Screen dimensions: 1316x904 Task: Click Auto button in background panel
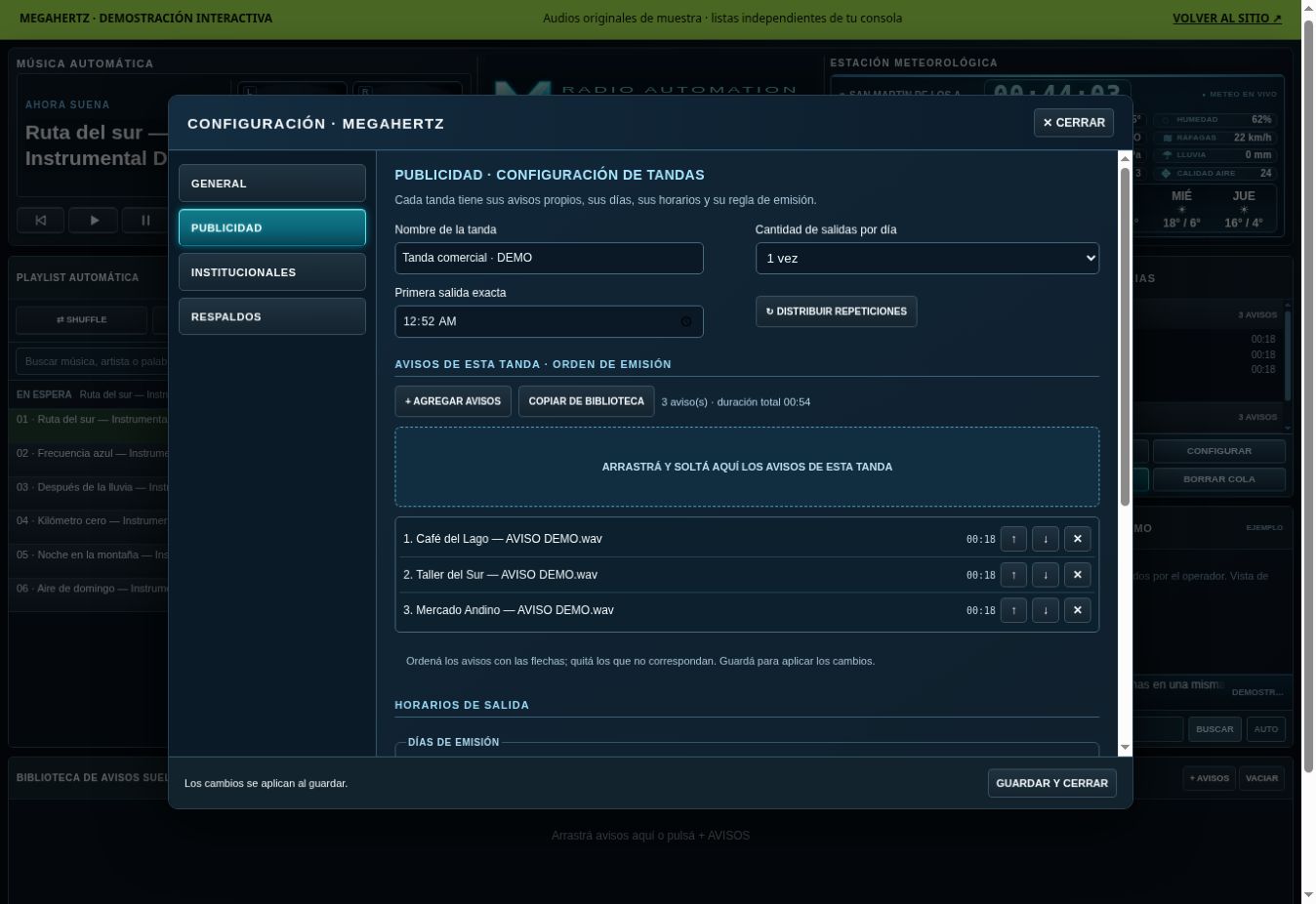point(1265,729)
